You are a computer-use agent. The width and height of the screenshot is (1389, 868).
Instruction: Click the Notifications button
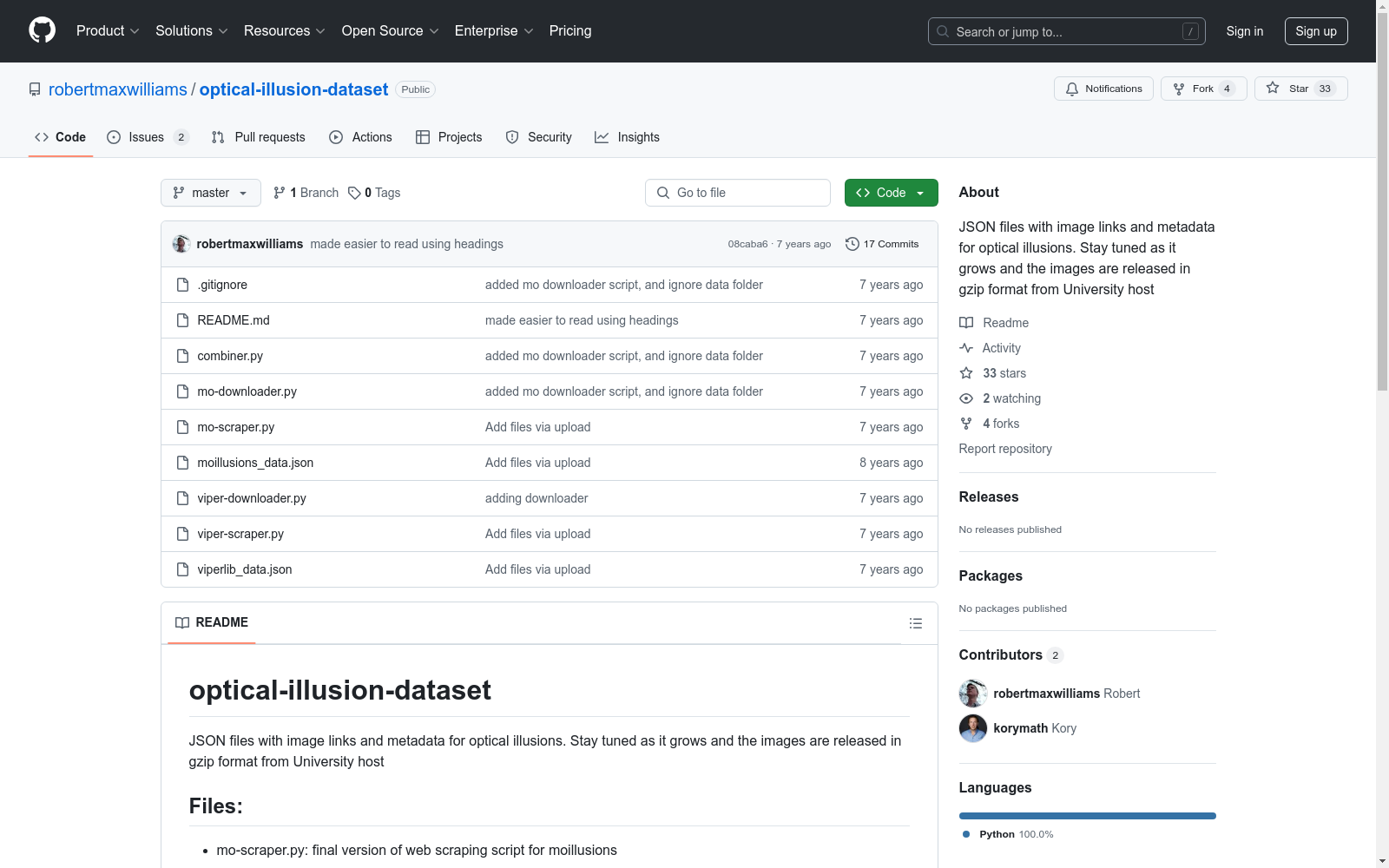click(x=1103, y=89)
